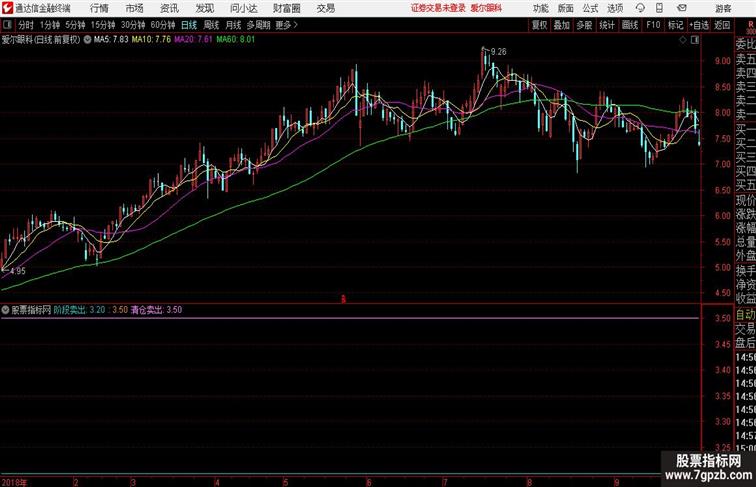This screenshot has height=487, width=756.
Task: Add stock via +自选 button
Action: pyautogui.click(x=699, y=25)
